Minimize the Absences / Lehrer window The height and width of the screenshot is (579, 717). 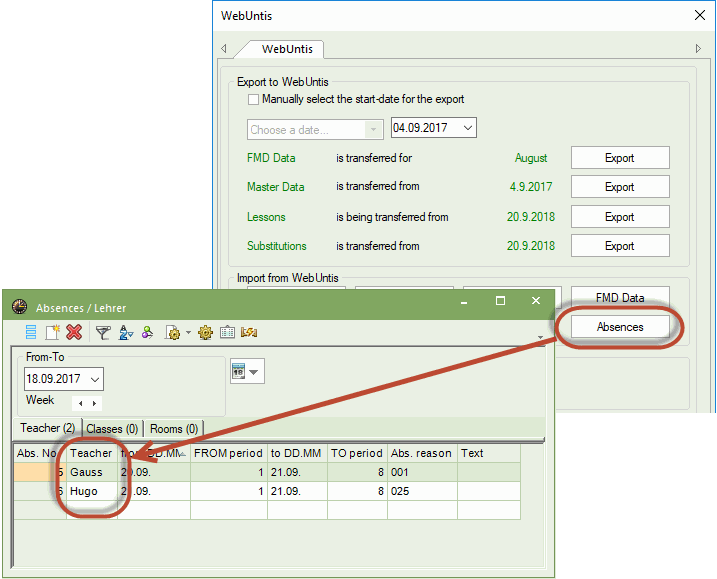(464, 302)
